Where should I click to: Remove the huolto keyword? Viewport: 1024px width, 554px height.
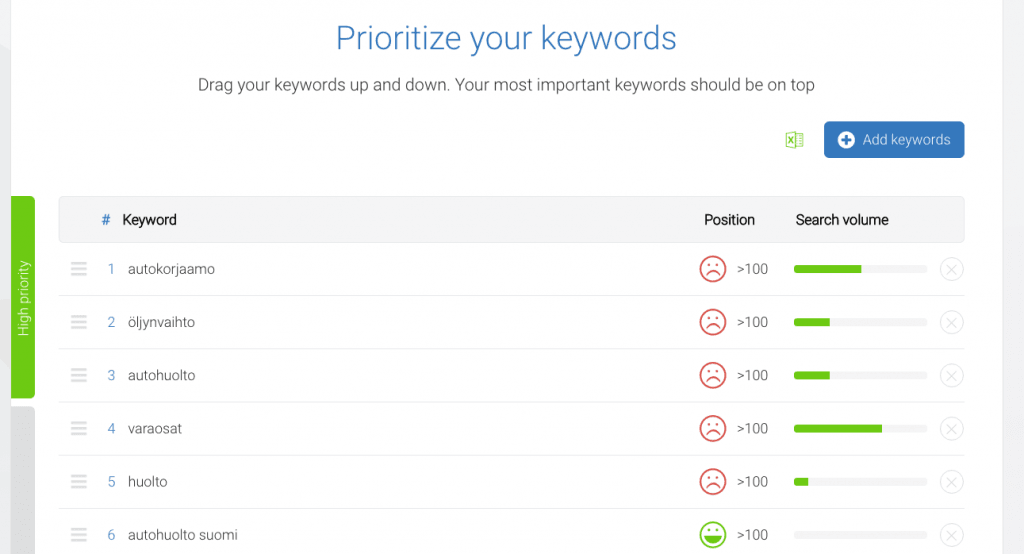(x=952, y=482)
